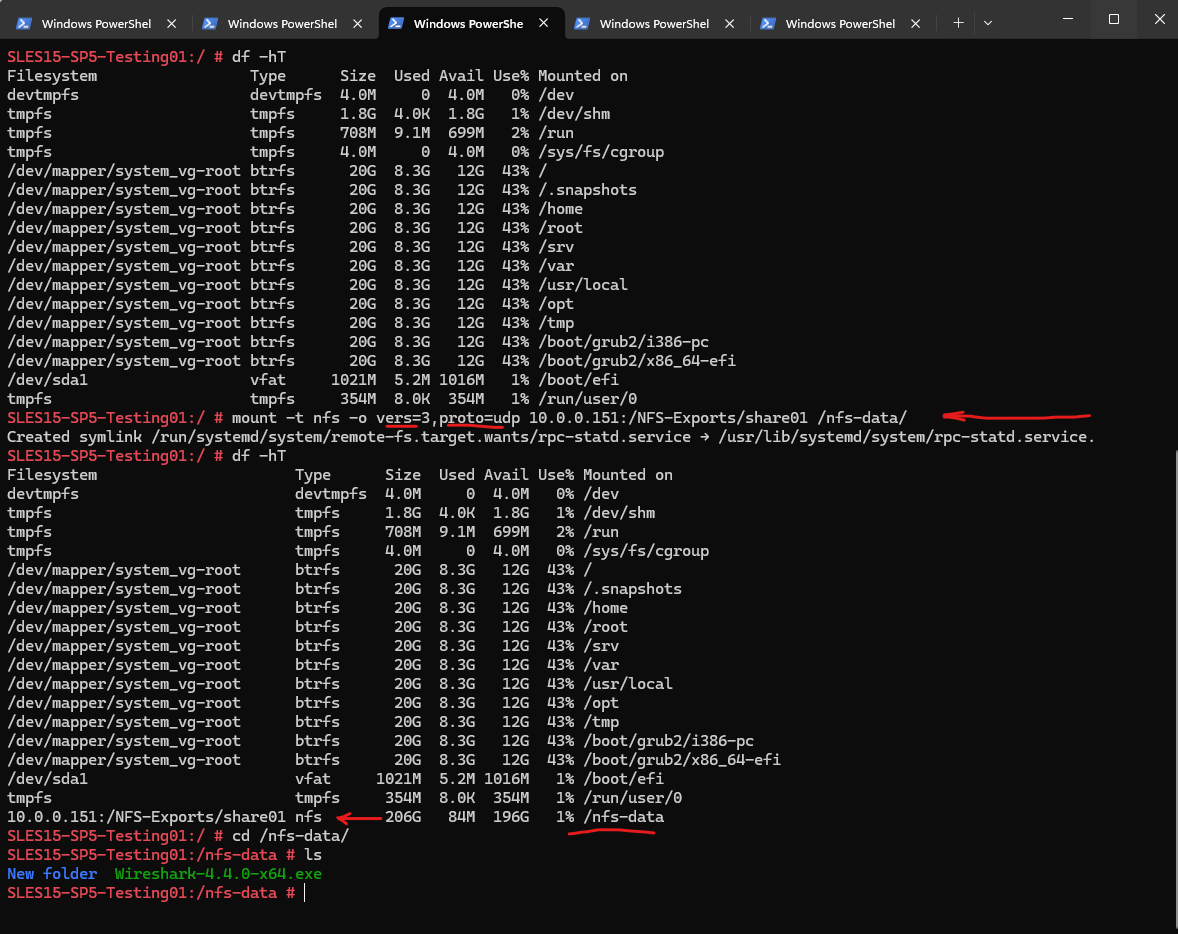The height and width of the screenshot is (934, 1178).
Task: Click the PowerShell icon on fifth tab
Action: pos(768,23)
